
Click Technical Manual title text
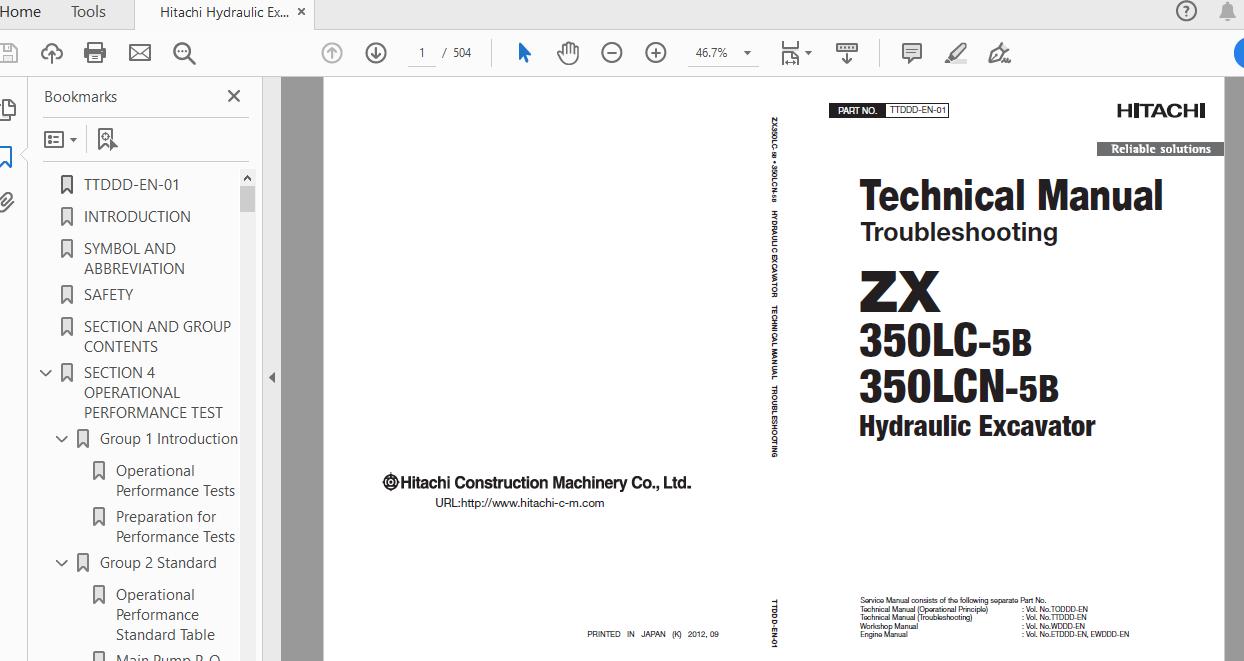pyautogui.click(x=1011, y=195)
